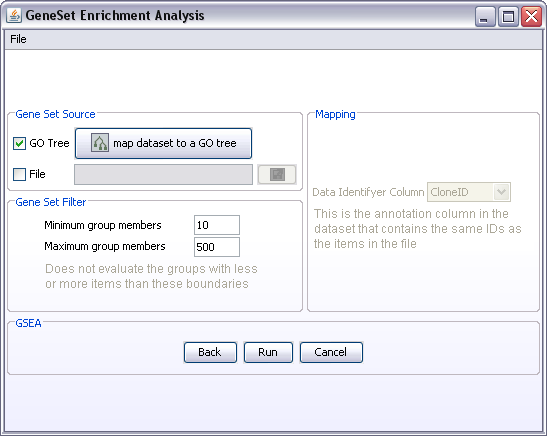Minimize the GeneSet Enrichment Analysis window
The image size is (547, 436).
[485, 16]
